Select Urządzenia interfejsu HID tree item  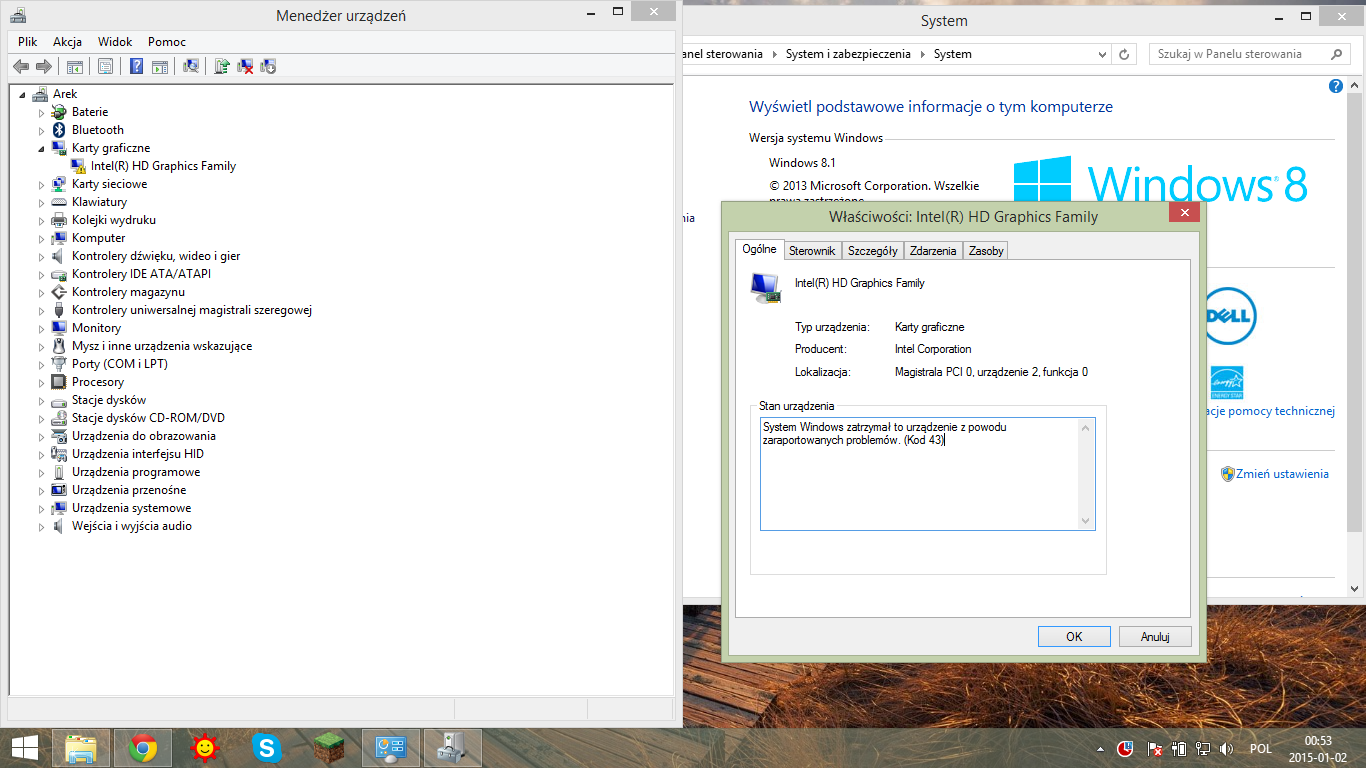[138, 454]
